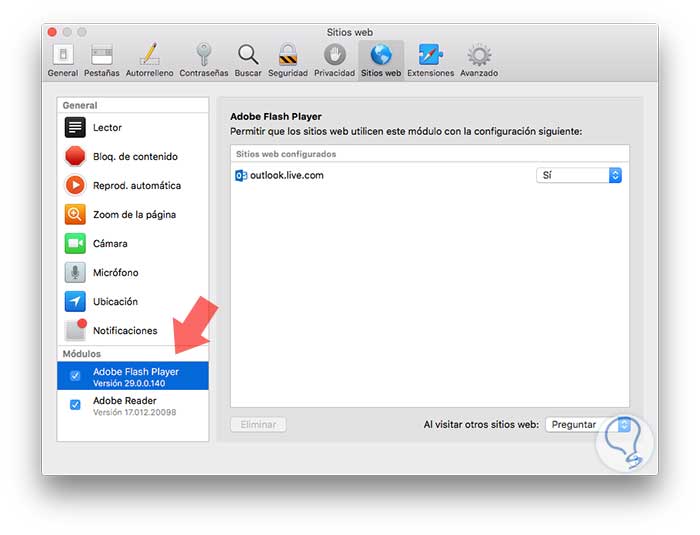Select Bloq. de contenido stop-sign icon
This screenshot has width=700, height=535.
[x=75, y=156]
